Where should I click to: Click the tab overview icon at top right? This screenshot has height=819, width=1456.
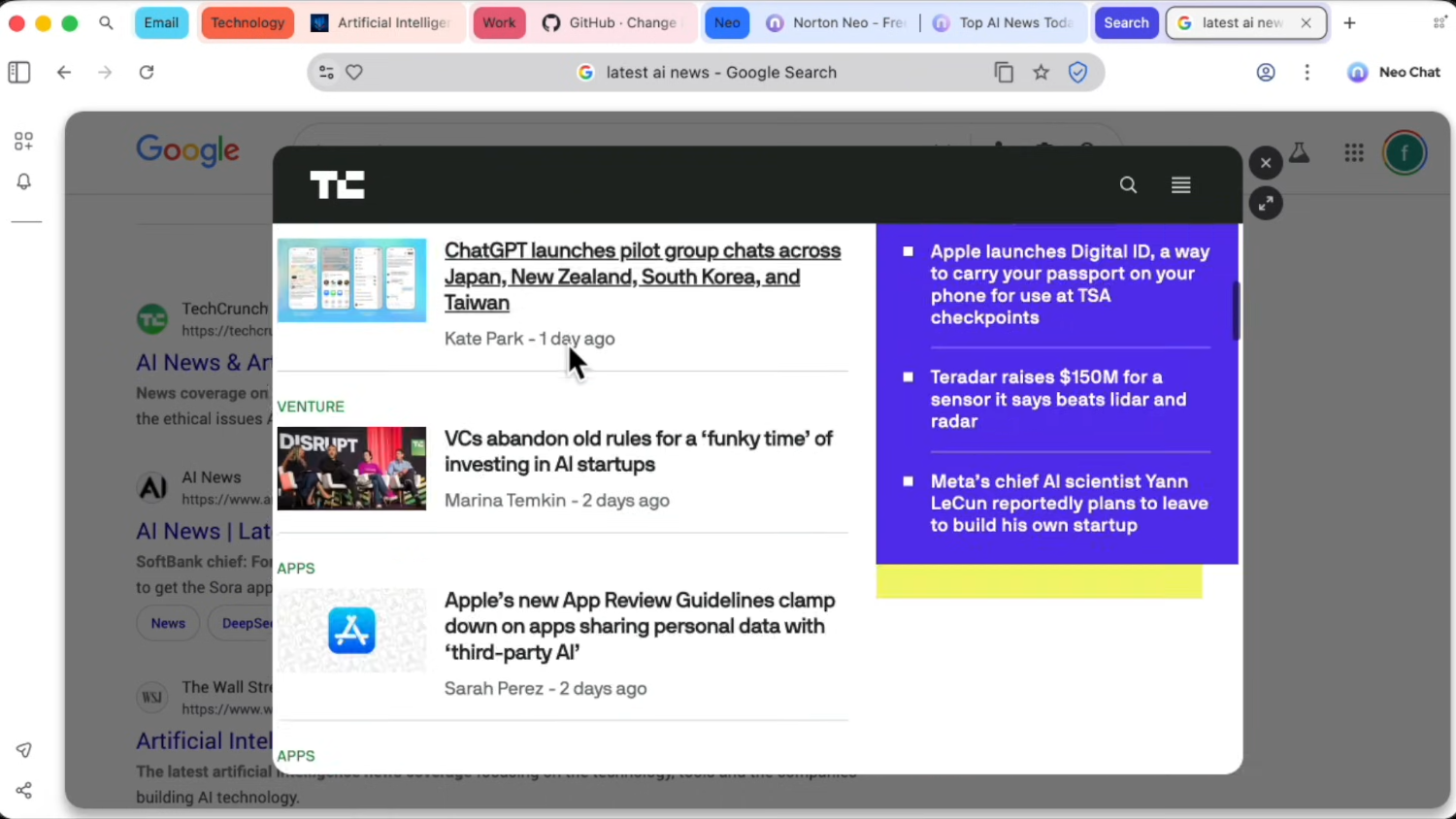(1439, 22)
